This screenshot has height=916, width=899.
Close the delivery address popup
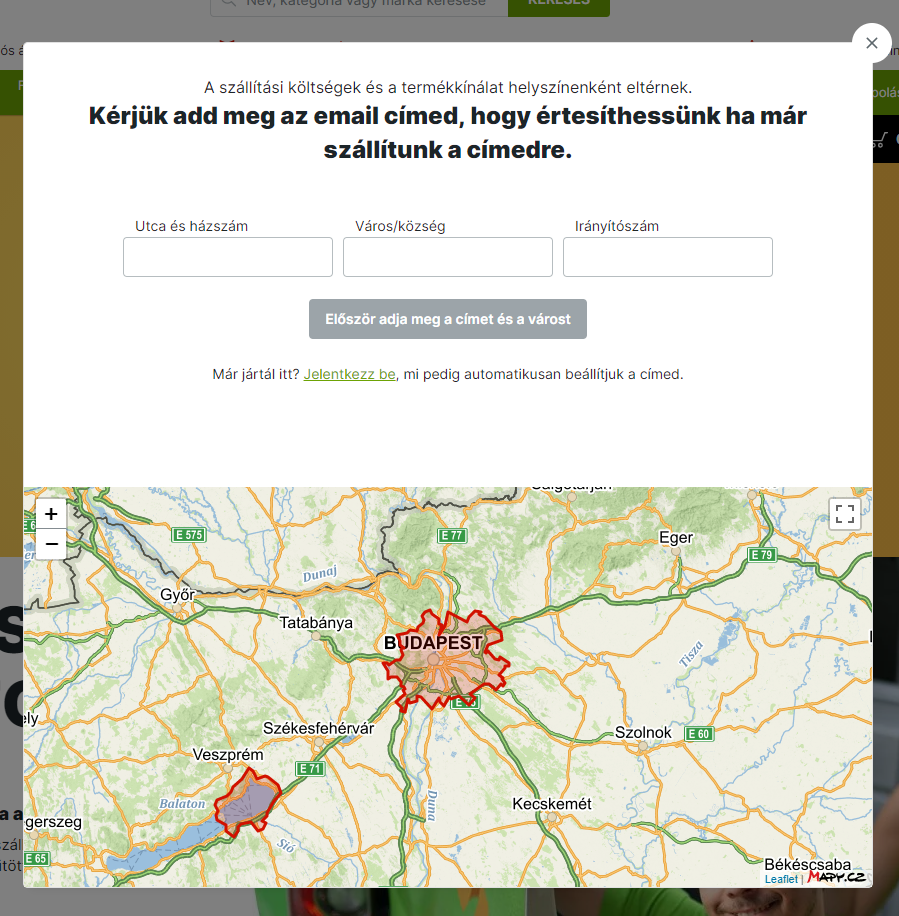click(872, 43)
